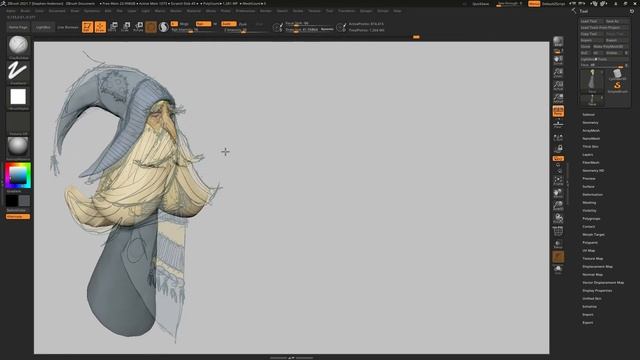Open the FreeHand stroke type selector
640x360 pixels.
[x=18, y=71]
